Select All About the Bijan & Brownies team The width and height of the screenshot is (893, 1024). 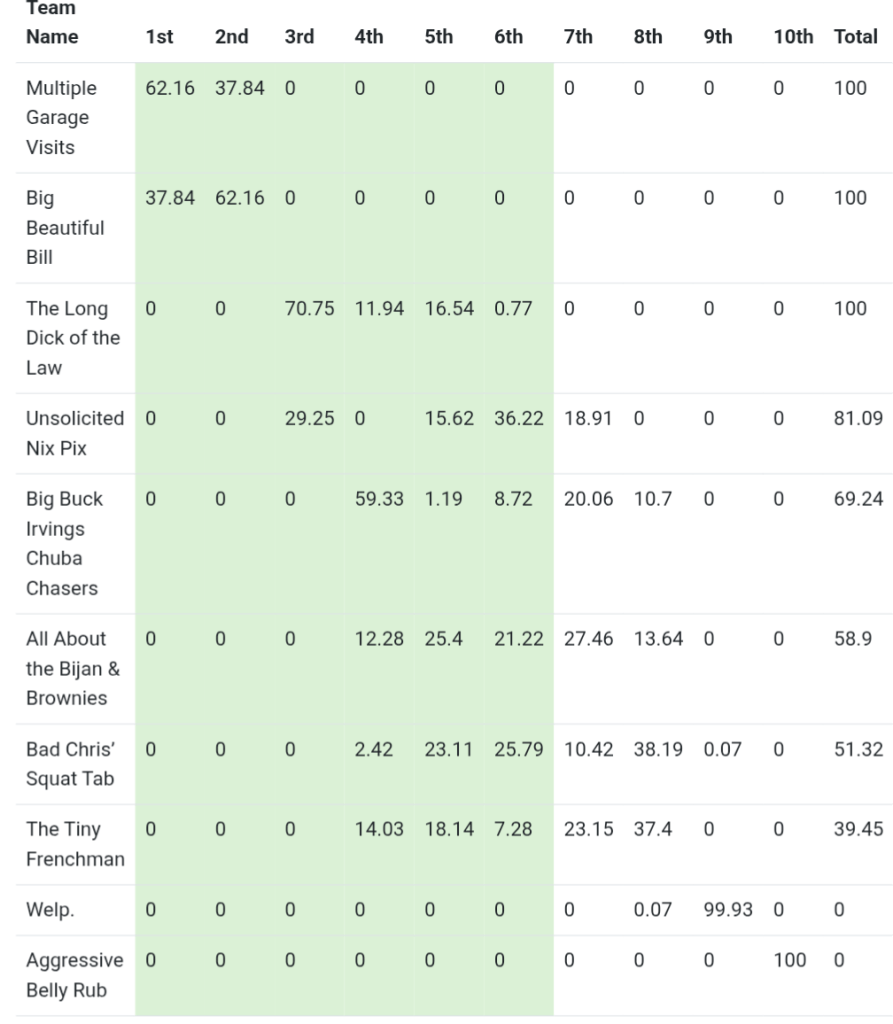[x=73, y=668]
